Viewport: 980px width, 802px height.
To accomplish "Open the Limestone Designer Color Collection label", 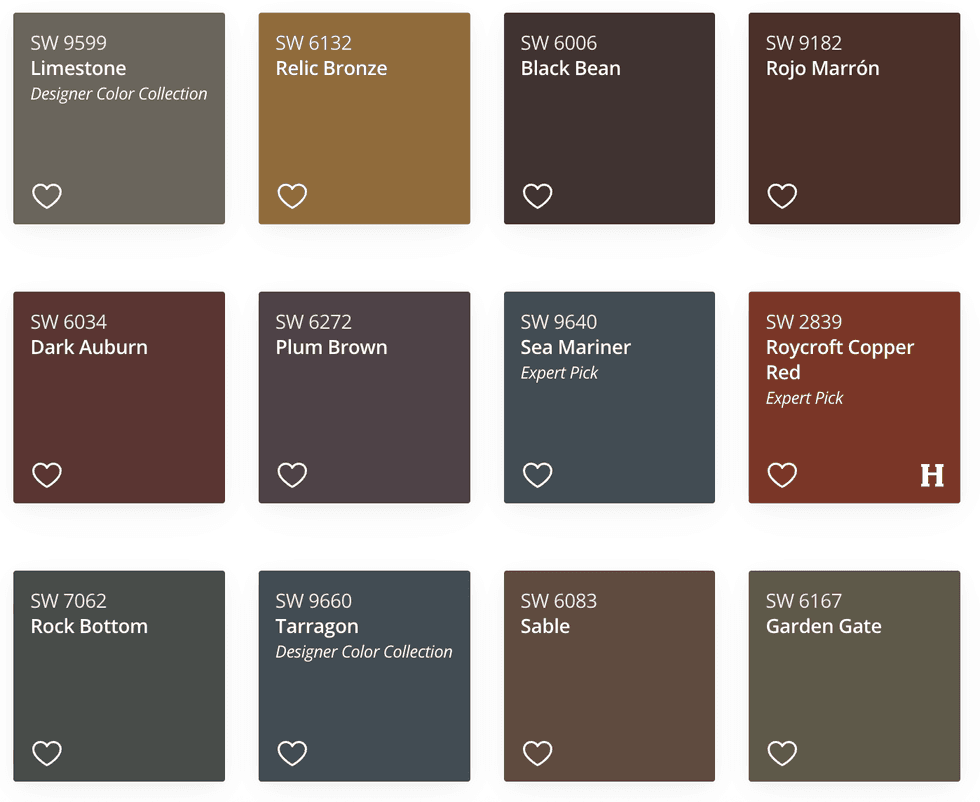I will point(119,93).
